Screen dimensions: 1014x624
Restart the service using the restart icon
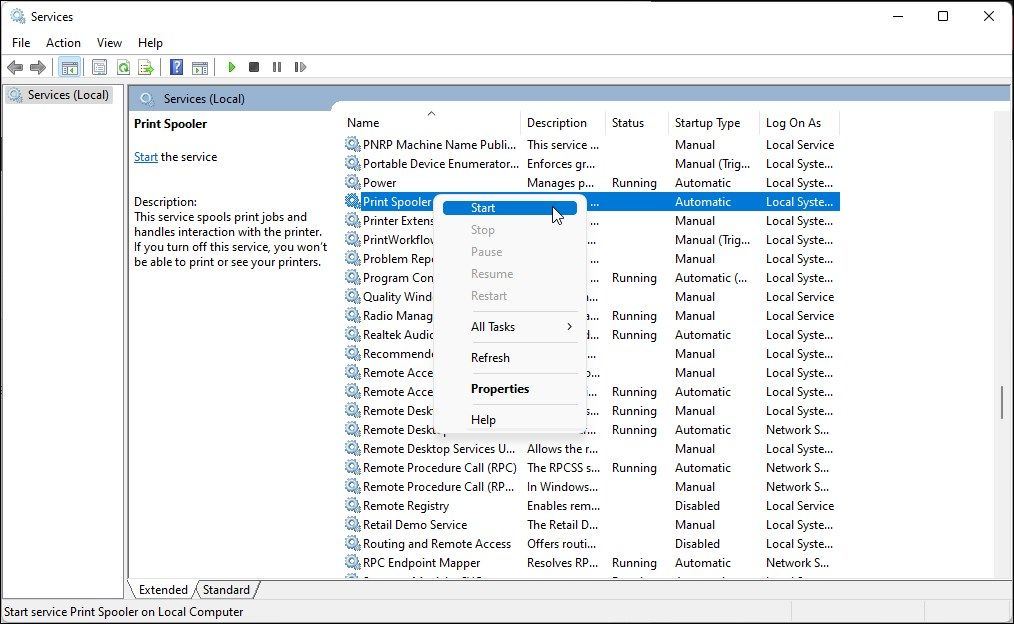pyautogui.click(x=301, y=67)
